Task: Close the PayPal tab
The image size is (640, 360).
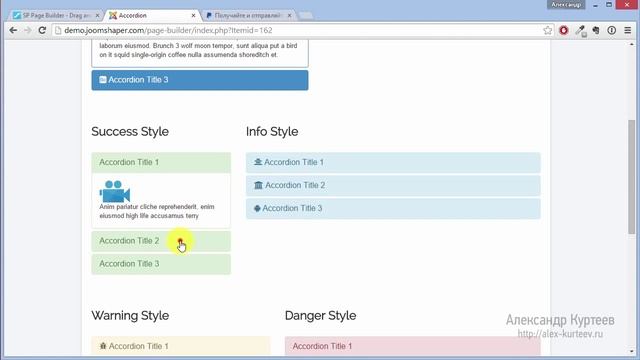Action: click(x=289, y=16)
